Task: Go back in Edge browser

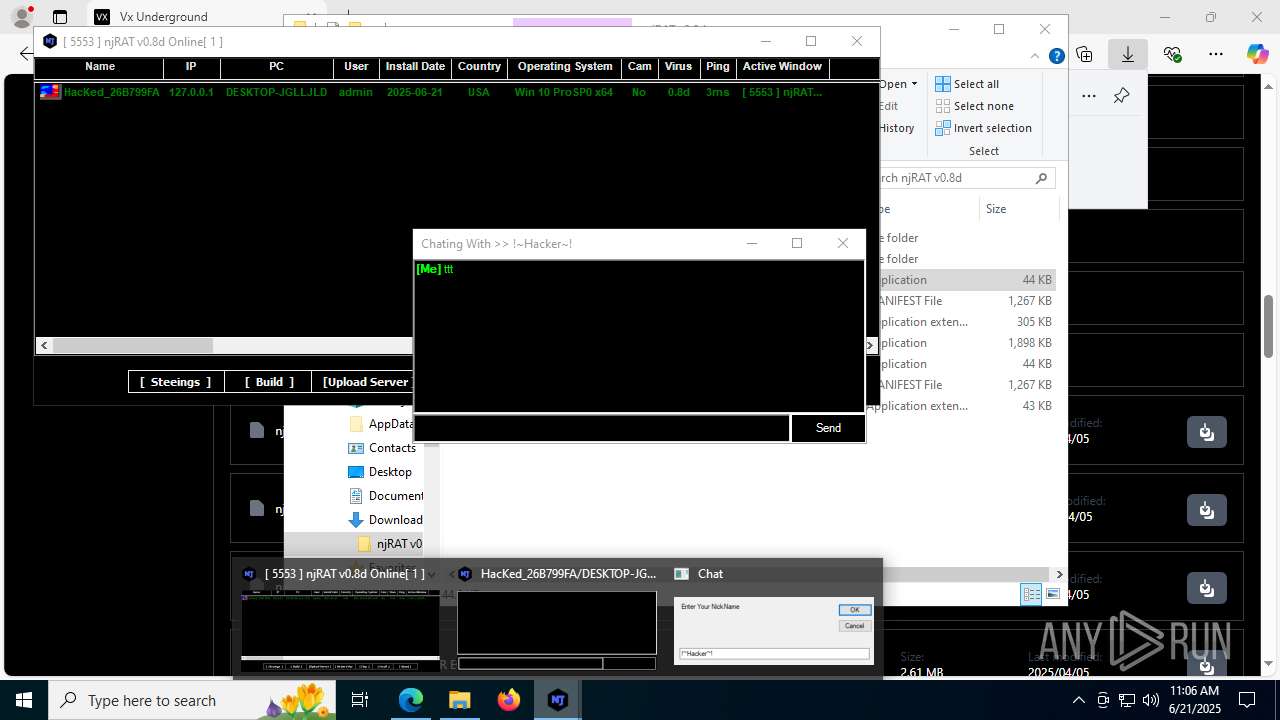Action: [x=25, y=54]
